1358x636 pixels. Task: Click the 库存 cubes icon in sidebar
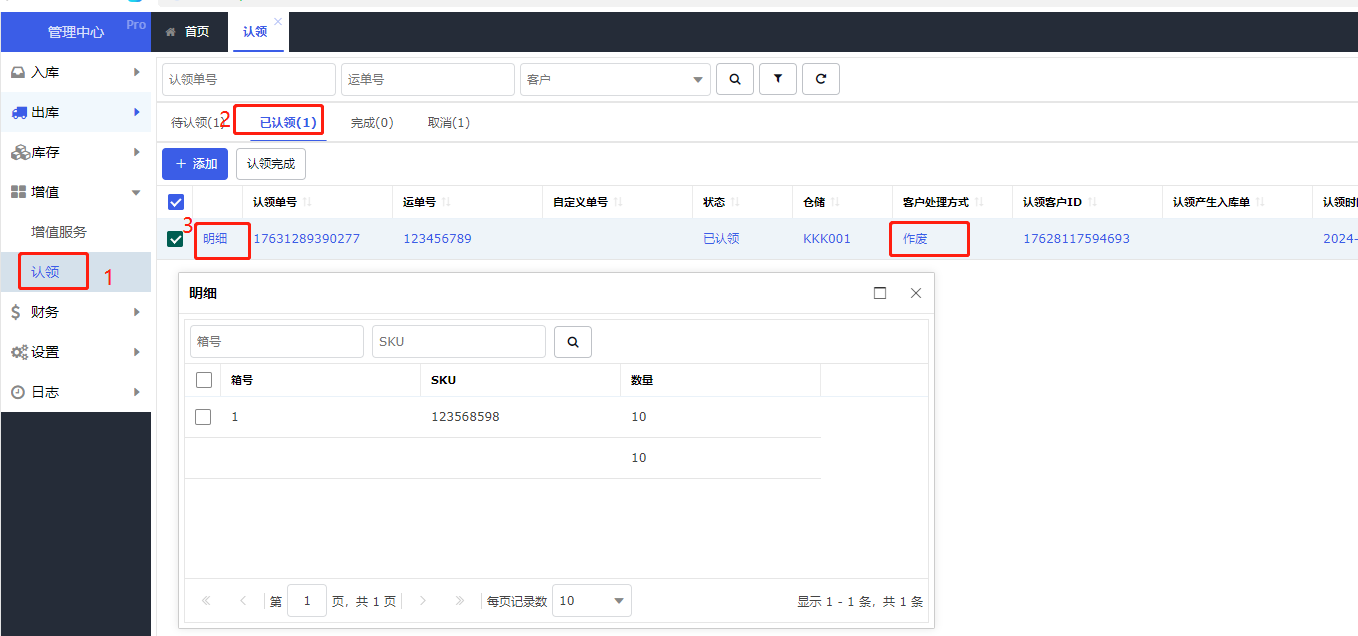click(20, 152)
